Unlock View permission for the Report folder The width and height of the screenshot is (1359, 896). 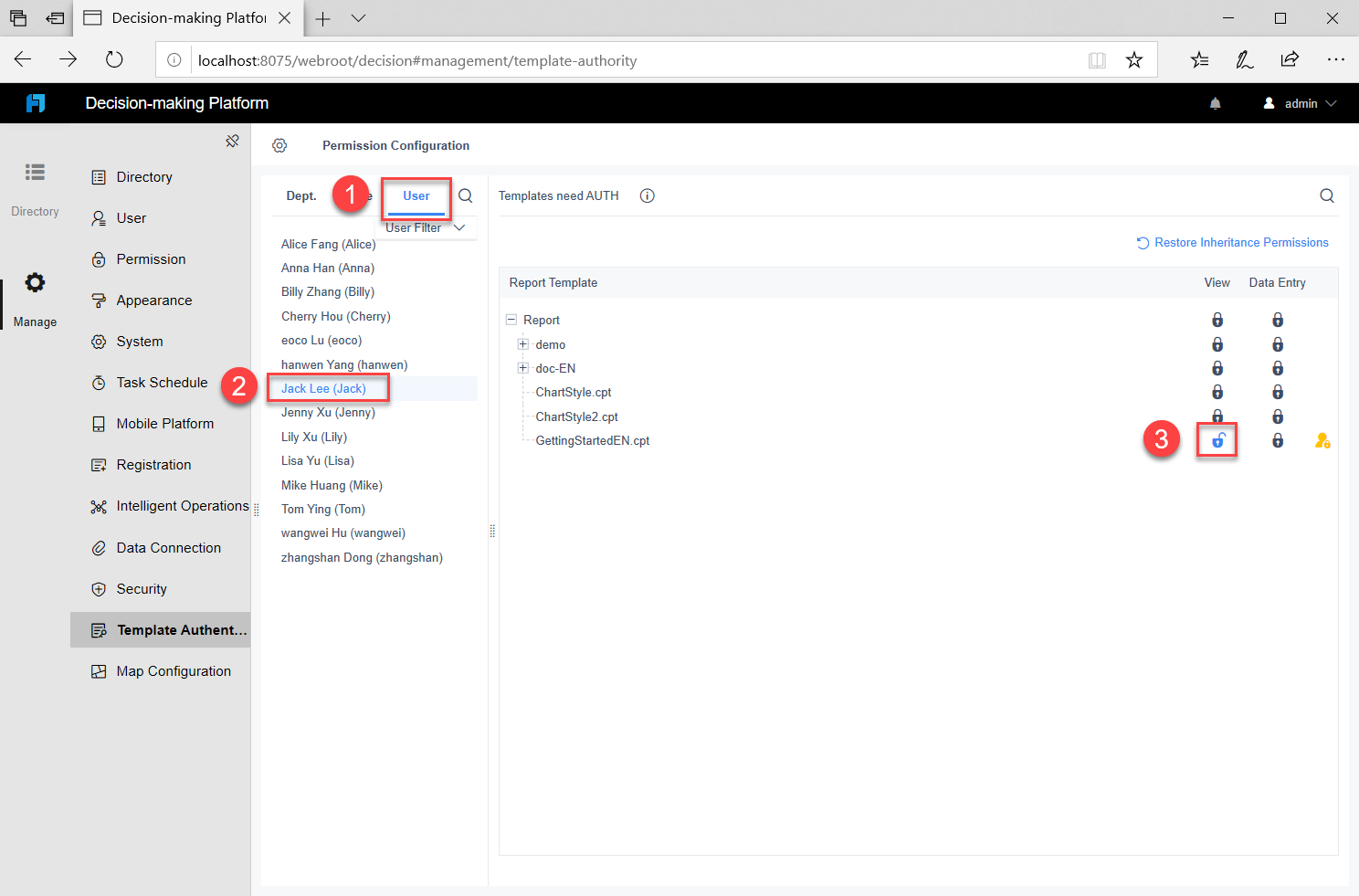[1217, 319]
